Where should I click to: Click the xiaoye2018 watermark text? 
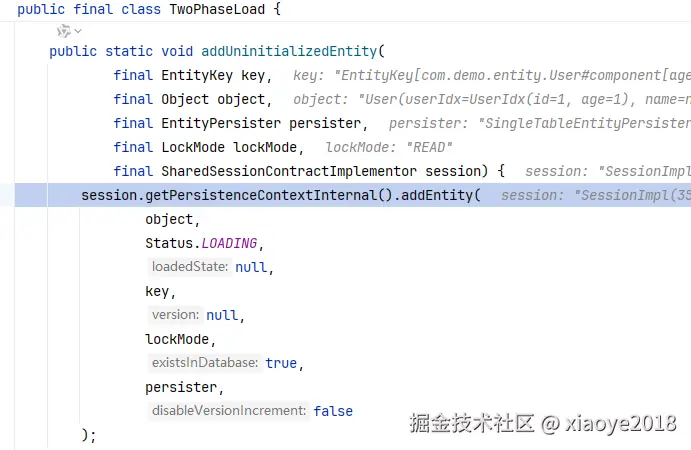(621, 423)
